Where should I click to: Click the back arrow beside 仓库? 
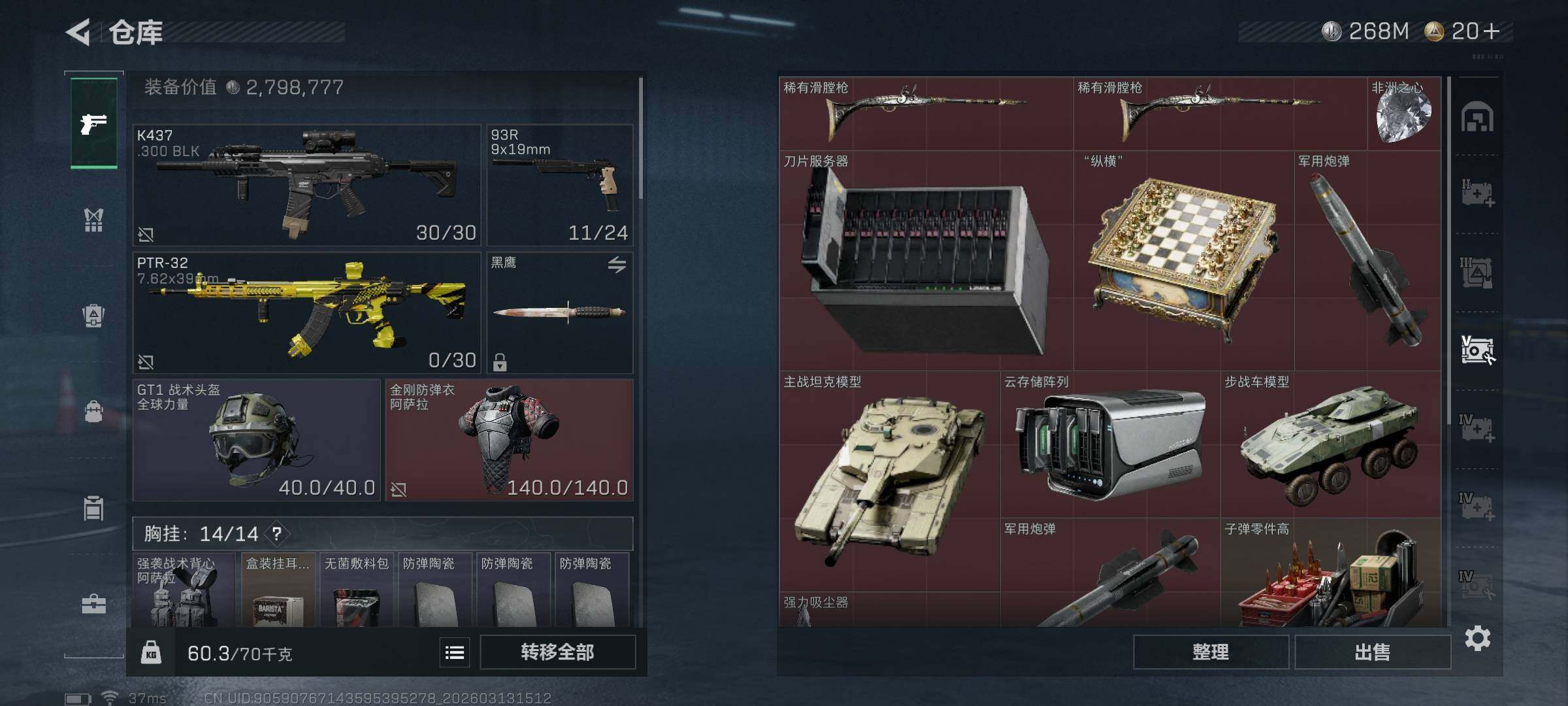pyautogui.click(x=78, y=31)
